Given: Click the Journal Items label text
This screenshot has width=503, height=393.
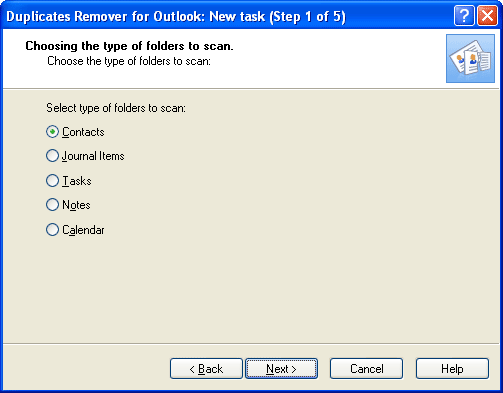Looking at the screenshot, I should (93, 156).
